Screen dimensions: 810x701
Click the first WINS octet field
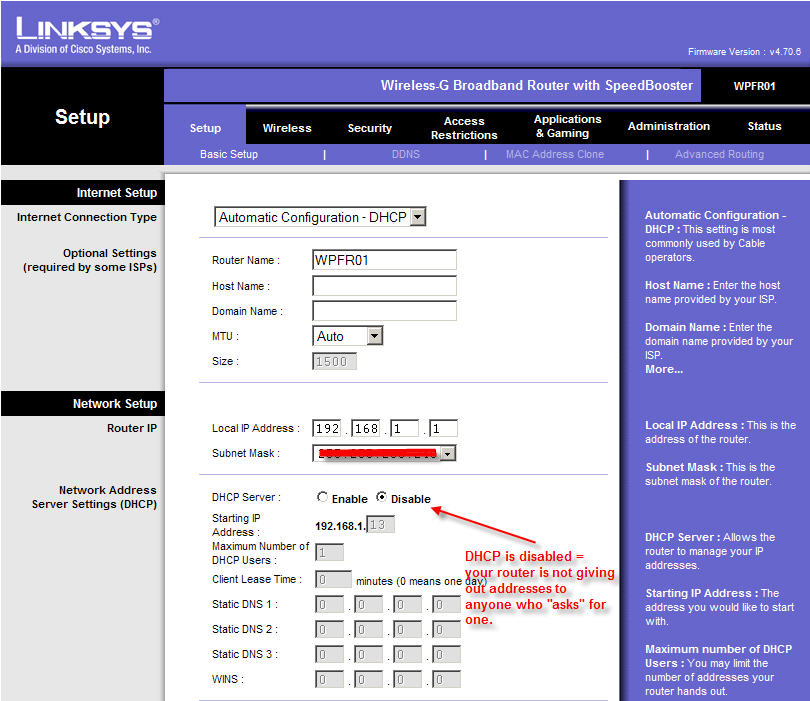330,679
